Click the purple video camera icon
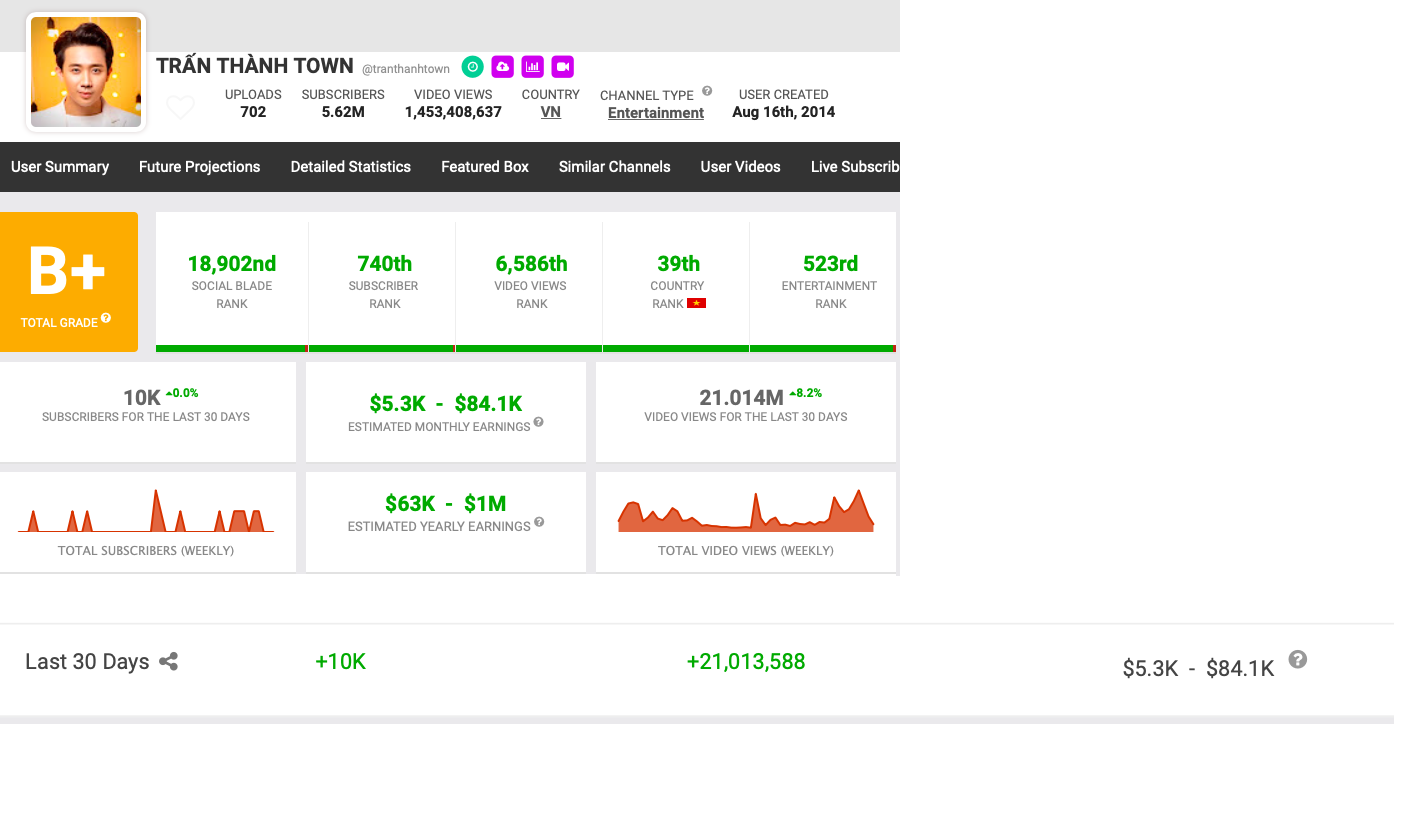The image size is (1408, 832). [562, 67]
